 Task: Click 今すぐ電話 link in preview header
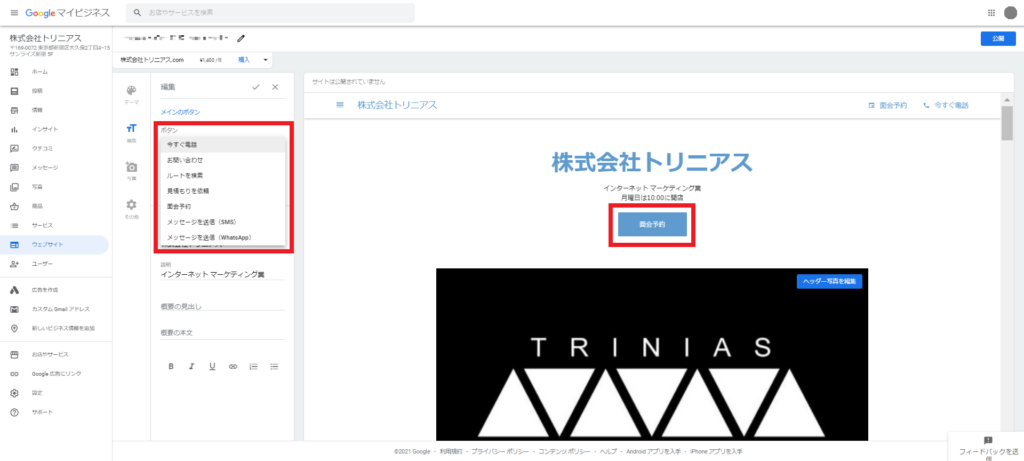point(946,105)
